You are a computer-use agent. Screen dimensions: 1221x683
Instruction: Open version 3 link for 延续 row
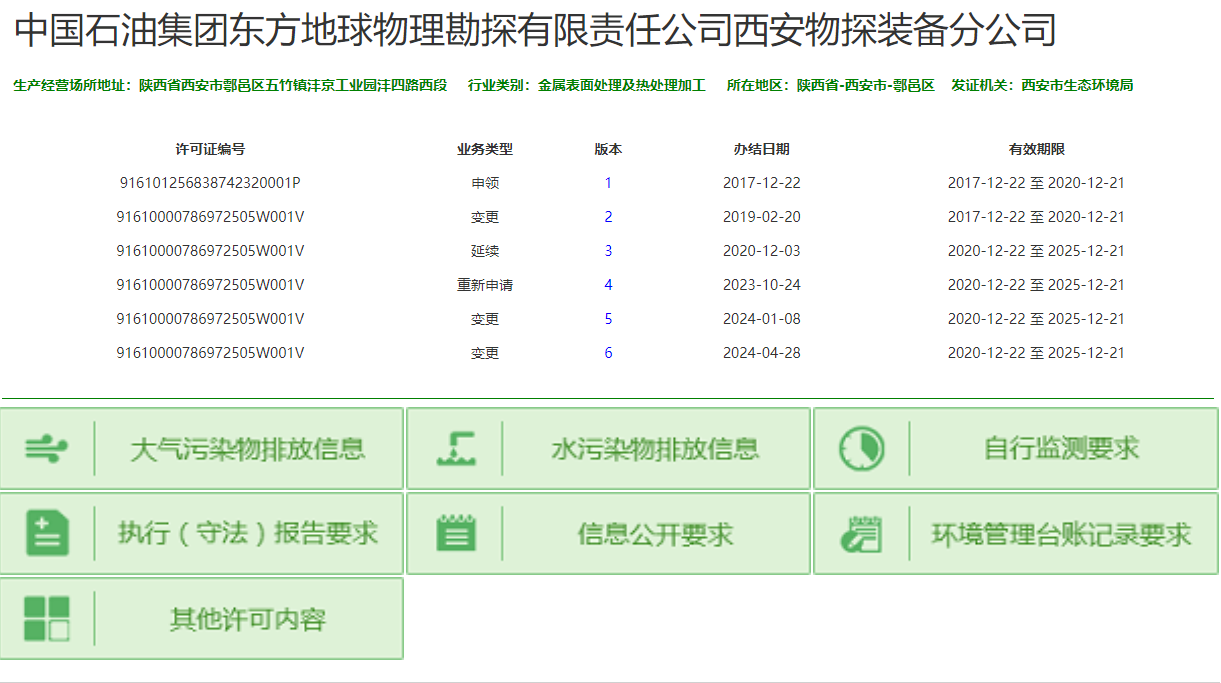pyautogui.click(x=608, y=251)
